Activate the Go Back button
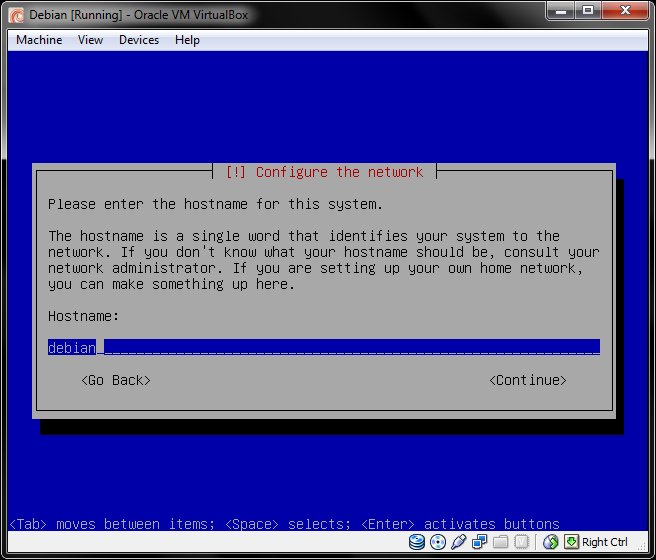Viewport: 656px width, 560px height. [x=116, y=380]
